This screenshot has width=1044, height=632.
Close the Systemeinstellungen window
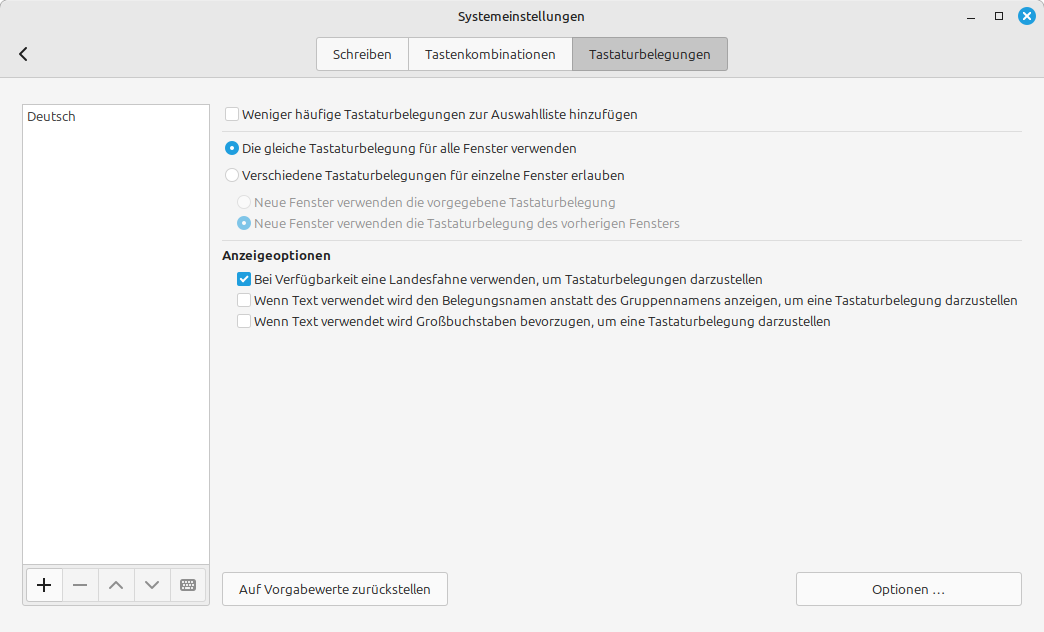[x=1025, y=17]
